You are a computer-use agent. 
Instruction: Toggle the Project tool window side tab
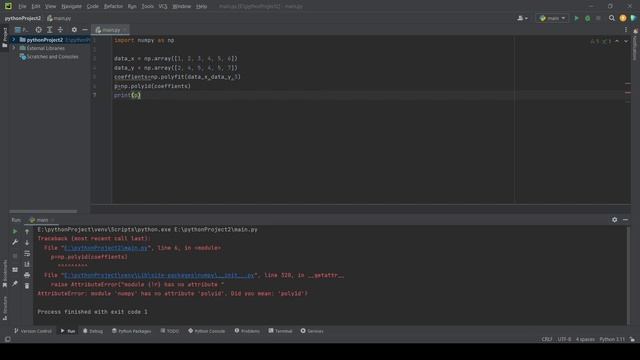[4, 37]
